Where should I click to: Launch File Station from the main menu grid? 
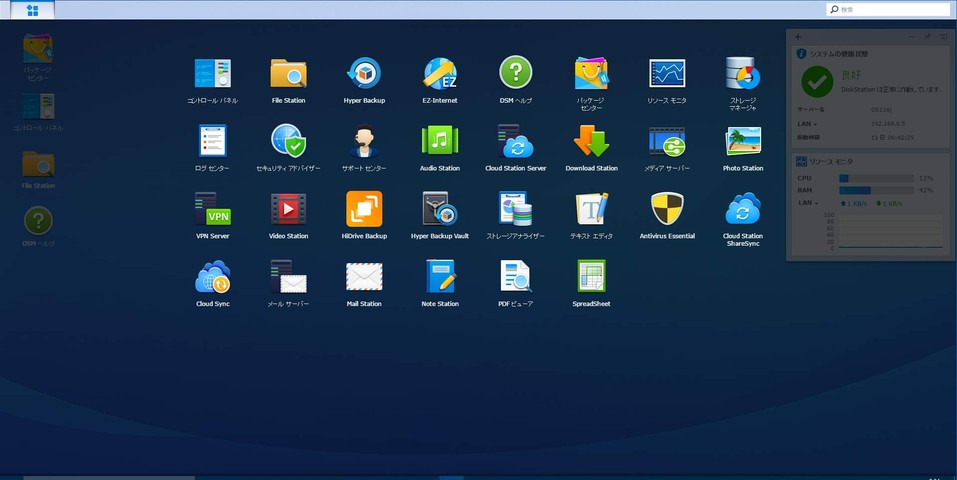click(288, 73)
